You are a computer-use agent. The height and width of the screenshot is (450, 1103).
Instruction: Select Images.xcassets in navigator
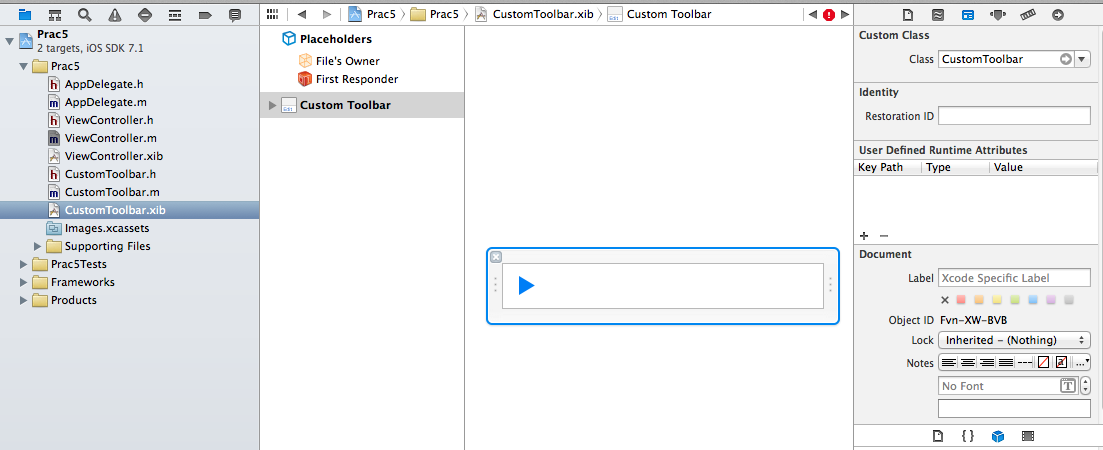coord(107,229)
